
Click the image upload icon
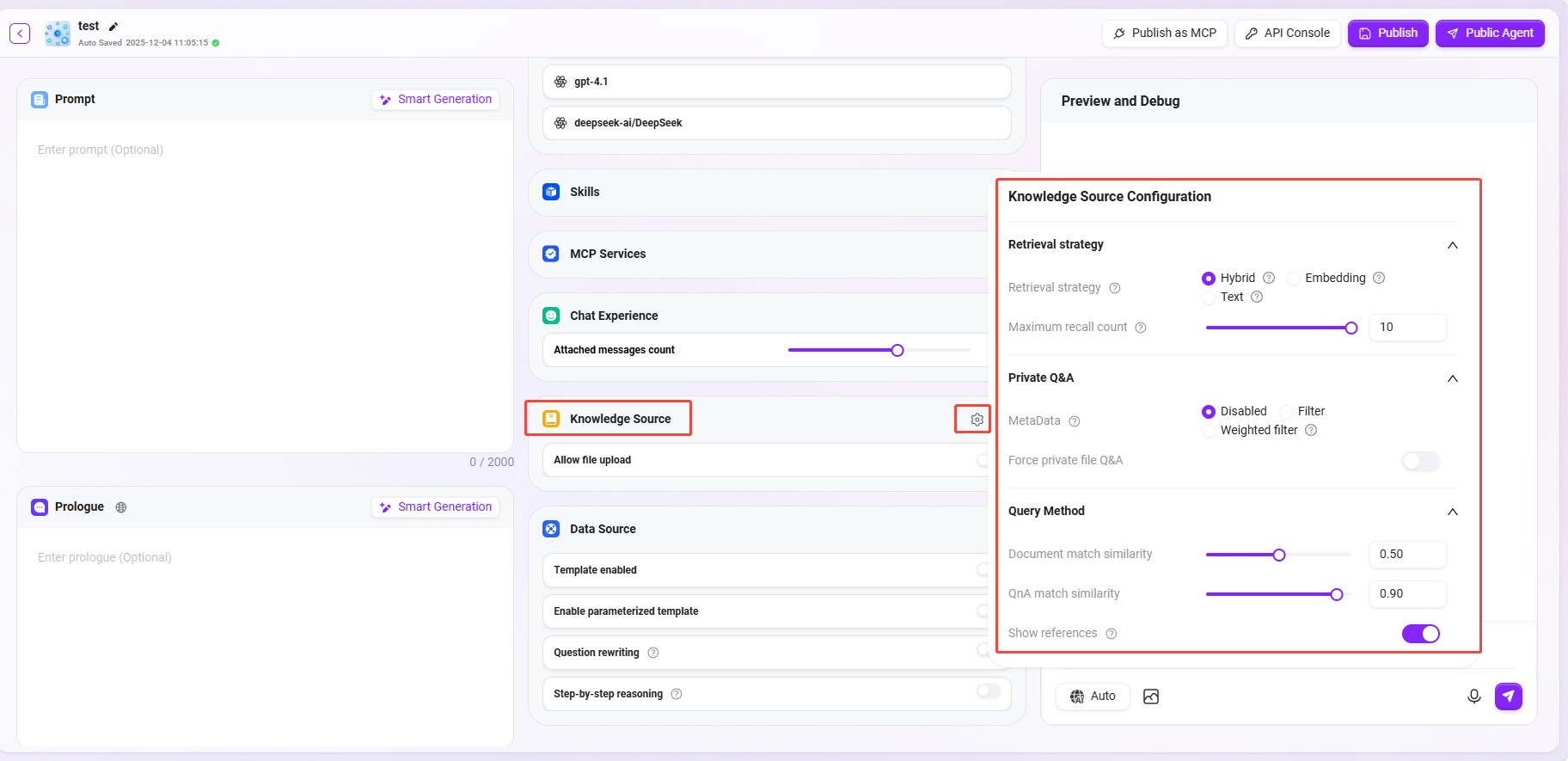1151,697
